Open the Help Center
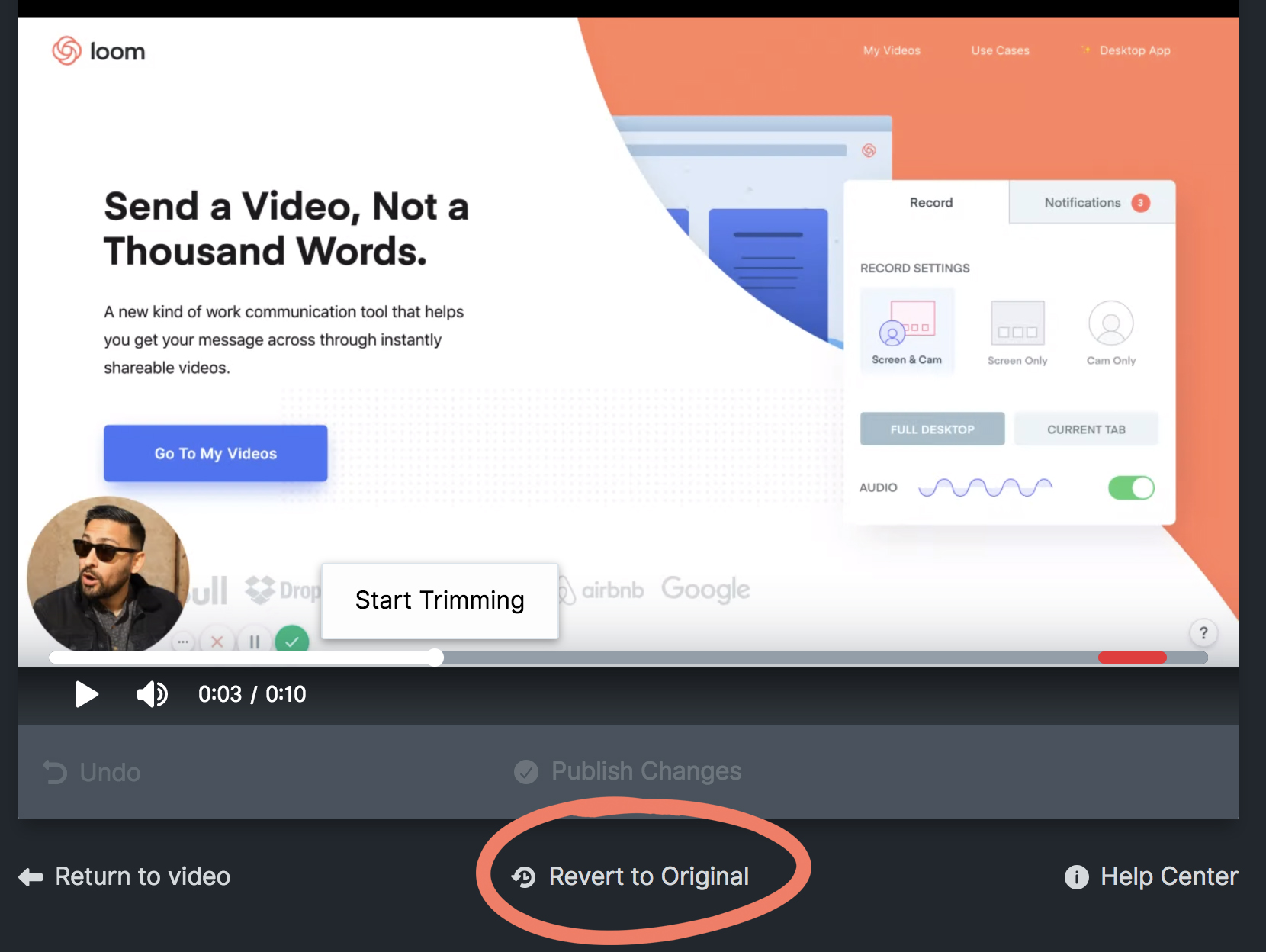The width and height of the screenshot is (1266, 952). (1151, 876)
